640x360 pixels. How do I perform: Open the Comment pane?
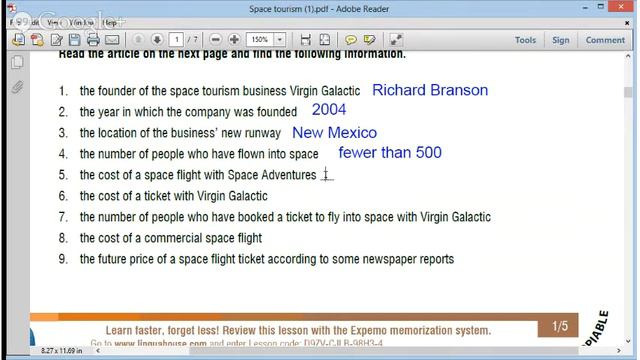(x=605, y=40)
